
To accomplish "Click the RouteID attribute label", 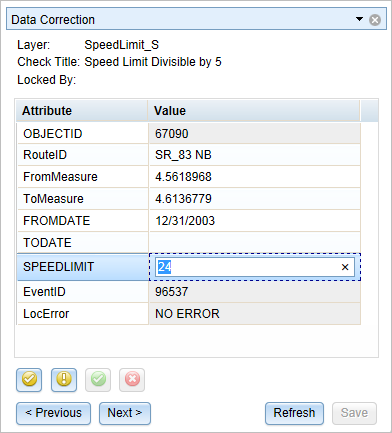I will pyautogui.click(x=45, y=155).
